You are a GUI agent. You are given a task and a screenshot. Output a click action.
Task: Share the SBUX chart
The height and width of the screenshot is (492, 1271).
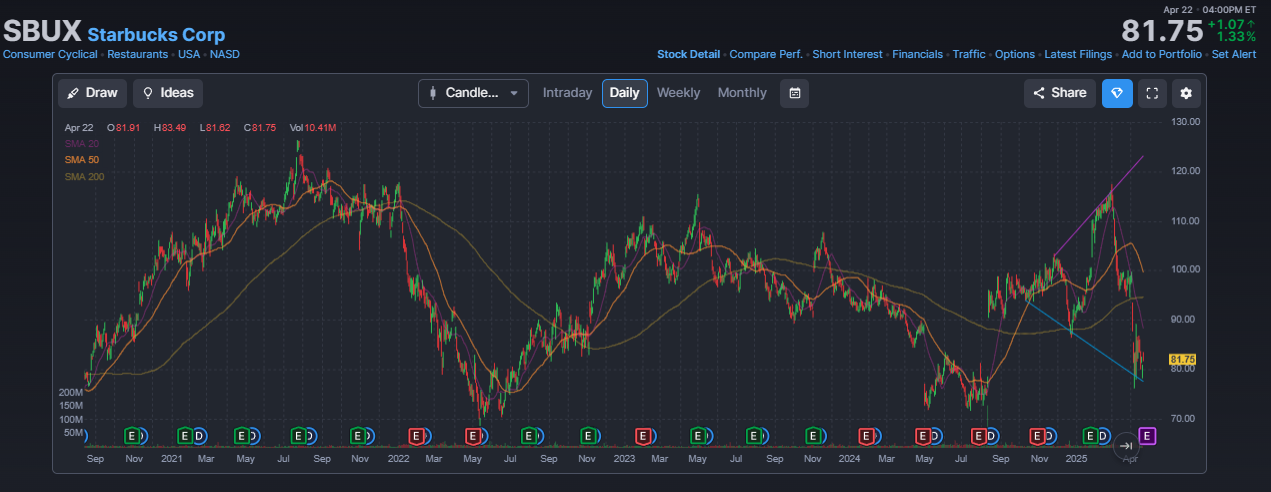pos(1060,93)
